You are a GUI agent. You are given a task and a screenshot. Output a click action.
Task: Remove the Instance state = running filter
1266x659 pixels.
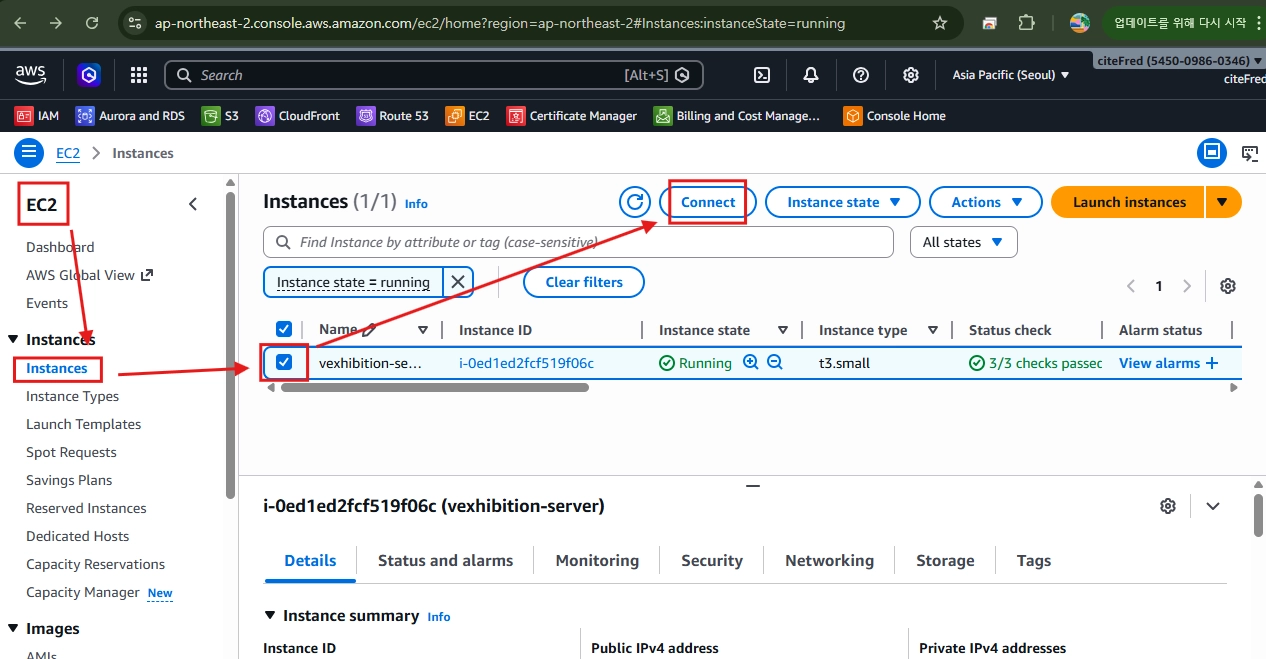(458, 282)
